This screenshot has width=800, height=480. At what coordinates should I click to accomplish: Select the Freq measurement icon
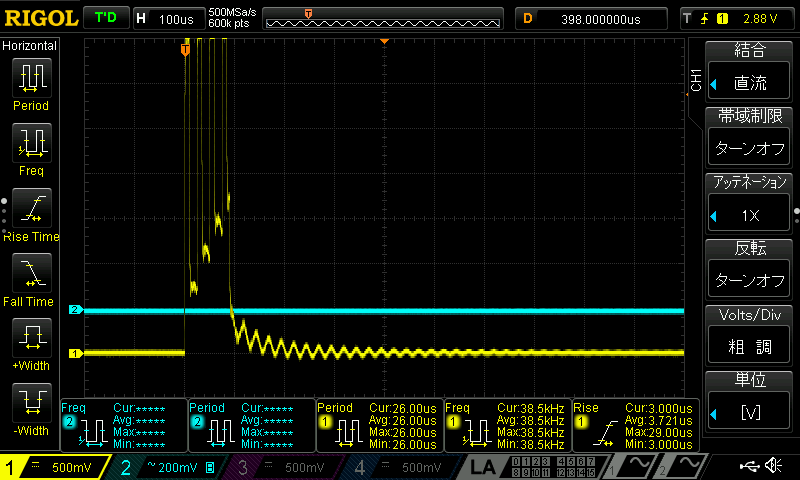pos(31,143)
